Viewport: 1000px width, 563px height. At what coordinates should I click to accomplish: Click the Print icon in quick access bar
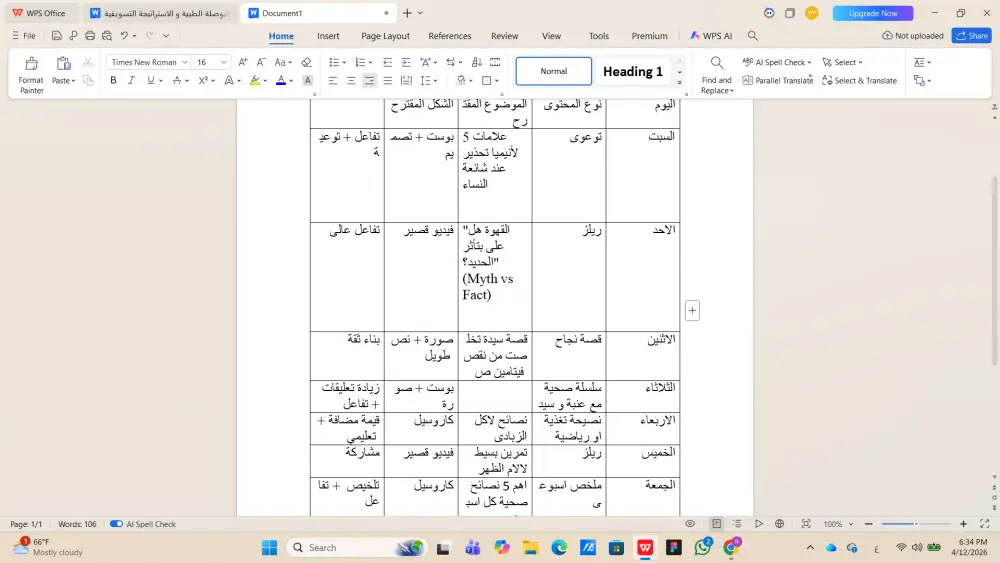(90, 36)
